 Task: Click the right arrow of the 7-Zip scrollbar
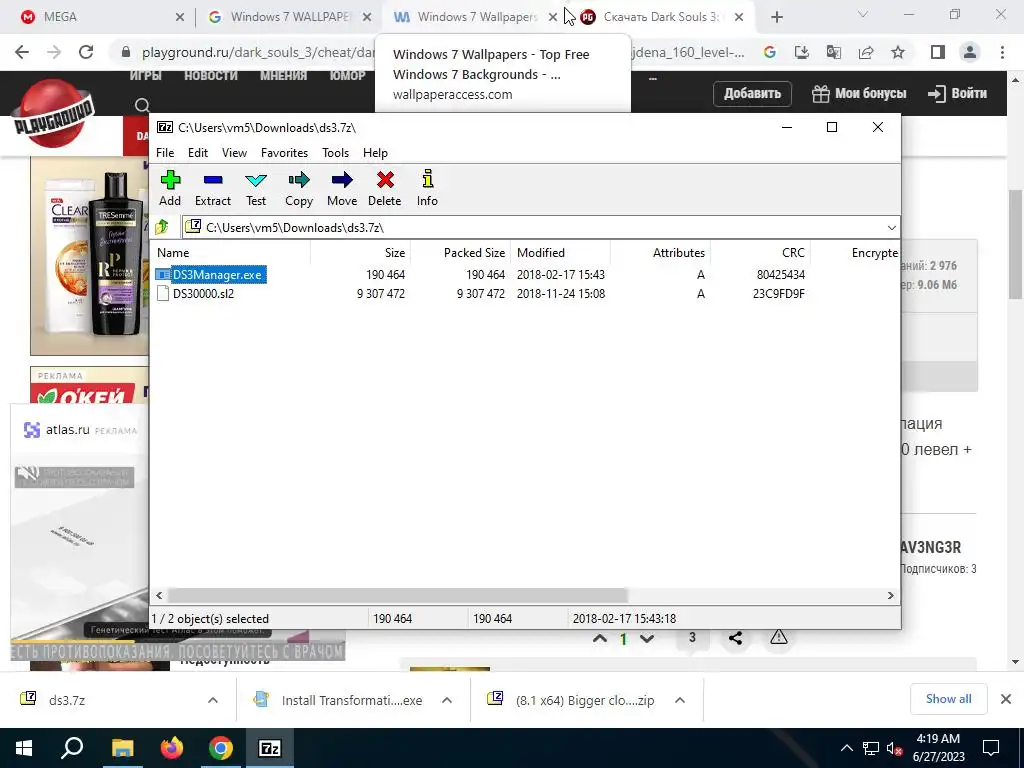click(890, 595)
